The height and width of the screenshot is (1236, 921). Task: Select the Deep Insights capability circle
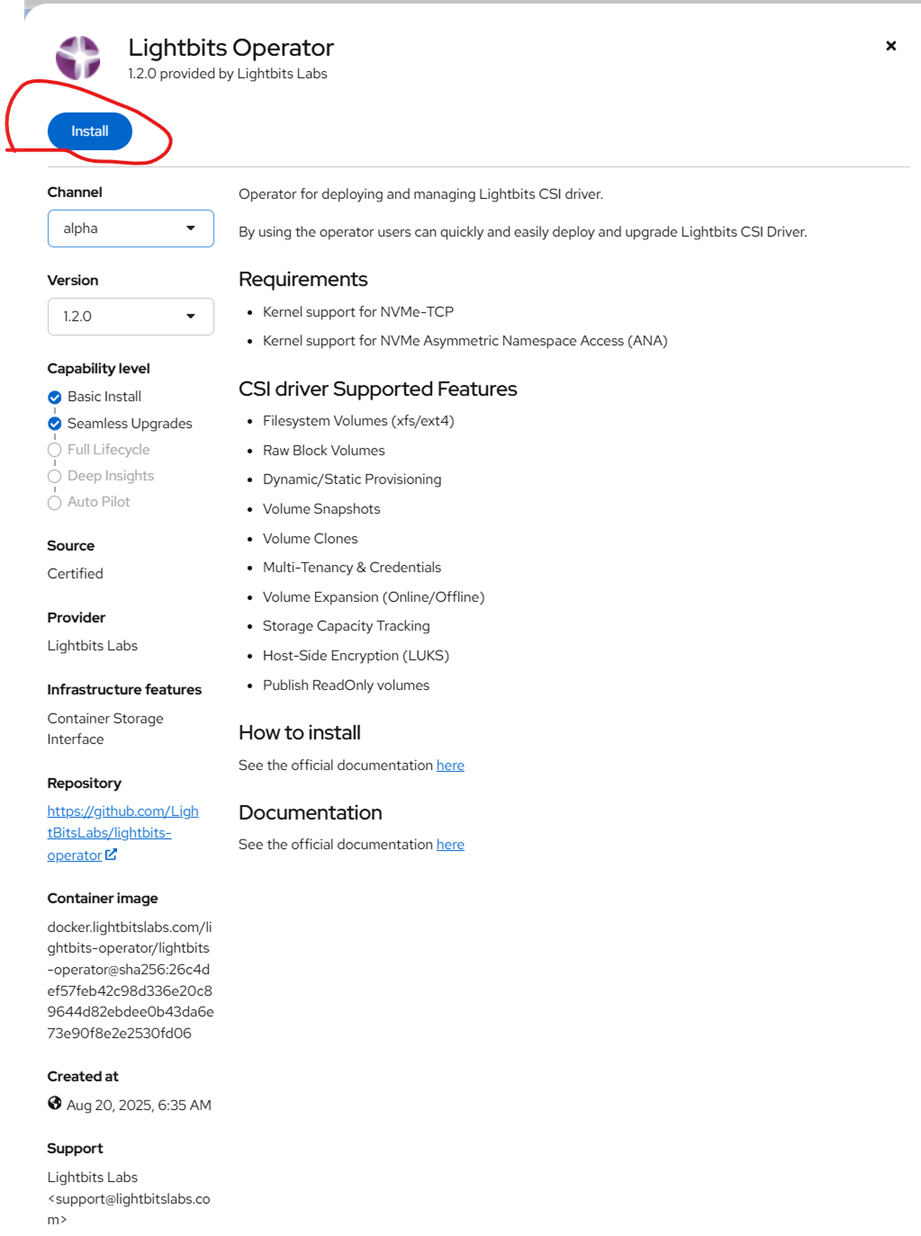click(x=55, y=476)
